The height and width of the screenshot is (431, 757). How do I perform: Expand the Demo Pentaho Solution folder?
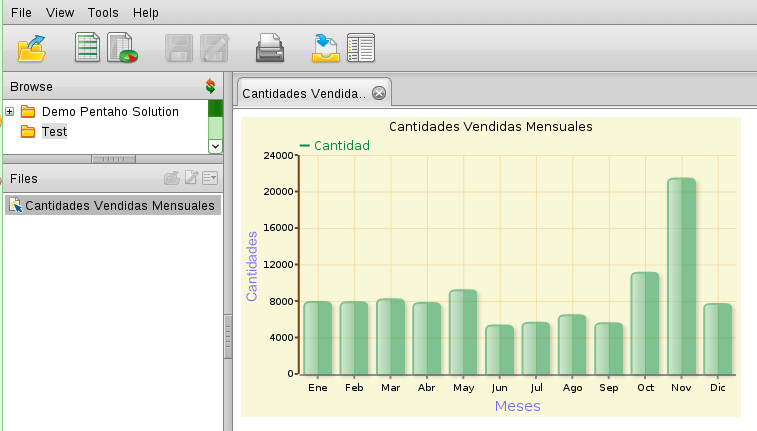(9, 111)
